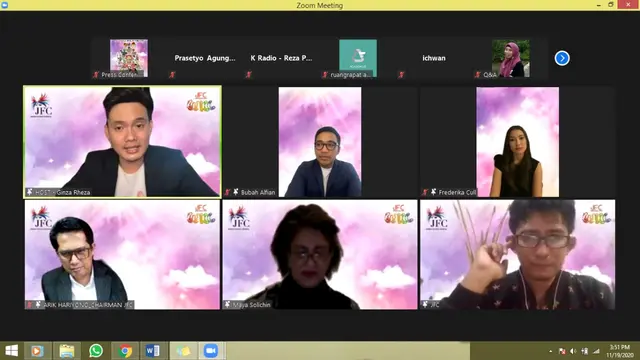Image resolution: width=640 pixels, height=360 pixels.
Task: Open the volume control in system tray
Action: [573, 351]
